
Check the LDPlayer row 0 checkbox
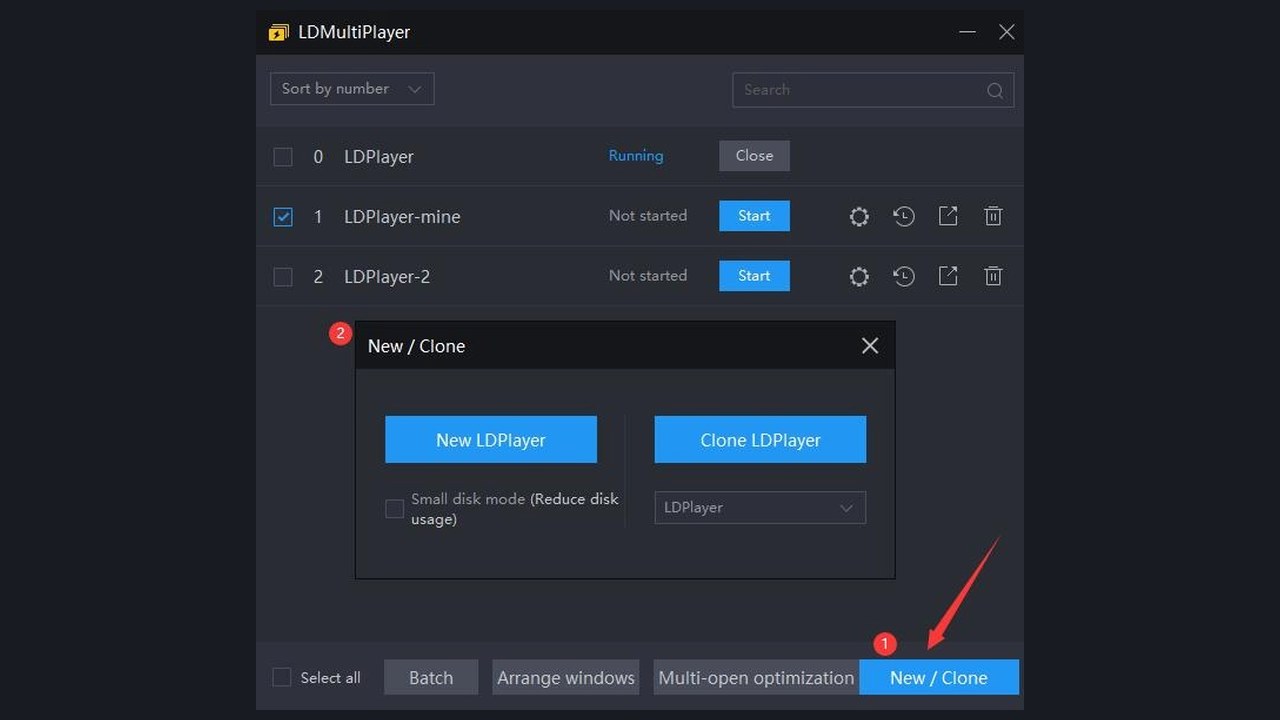click(283, 156)
